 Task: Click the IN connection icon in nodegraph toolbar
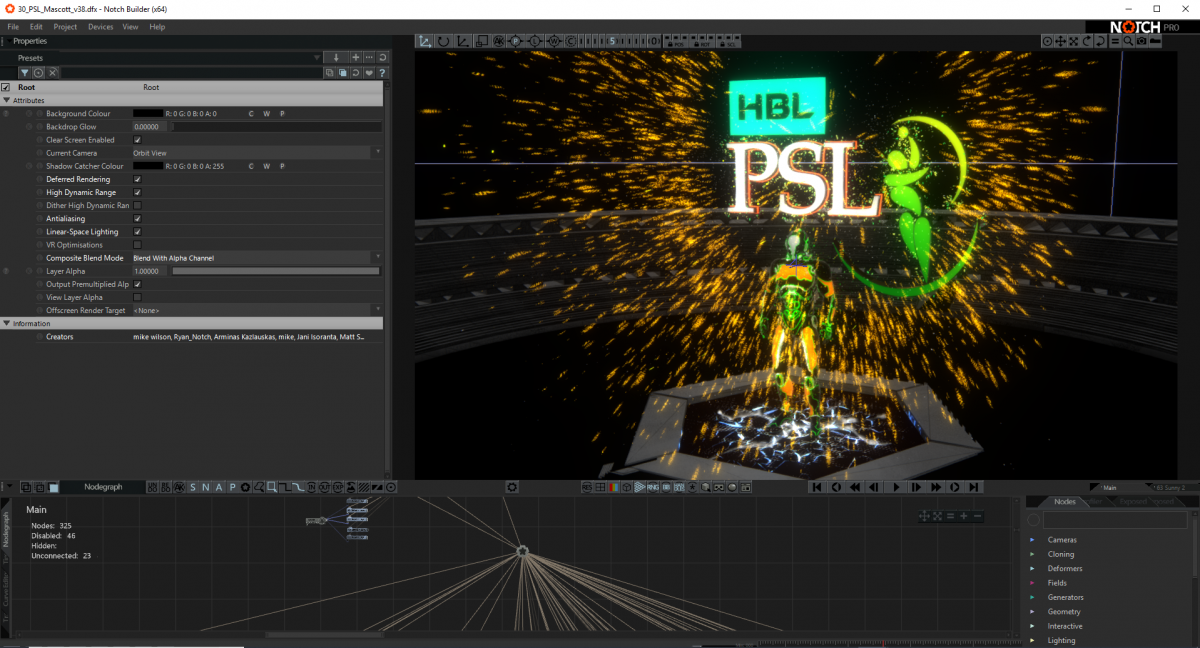pyautogui.click(x=312, y=487)
